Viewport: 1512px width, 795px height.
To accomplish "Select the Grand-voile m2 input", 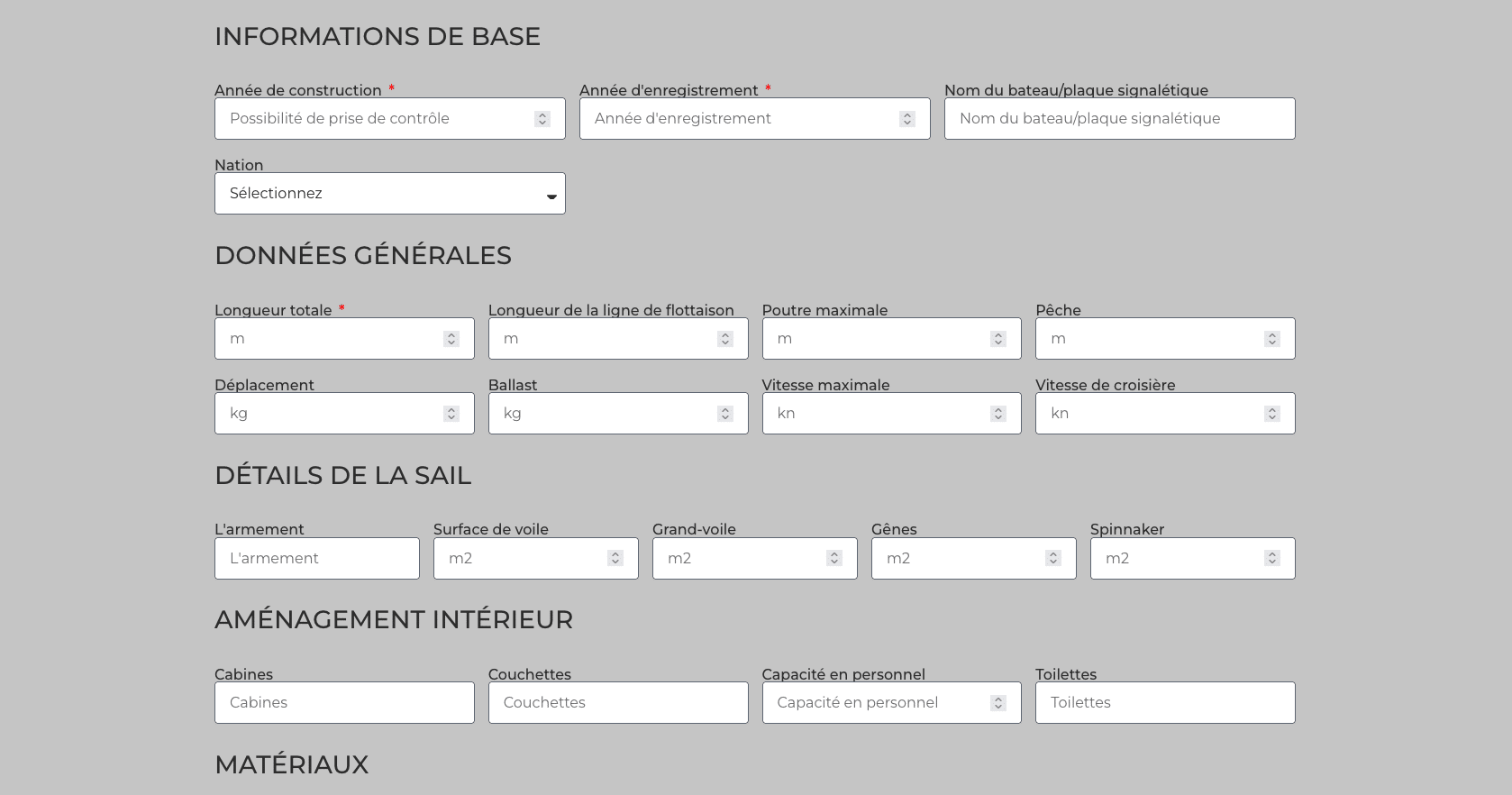I will click(x=755, y=559).
